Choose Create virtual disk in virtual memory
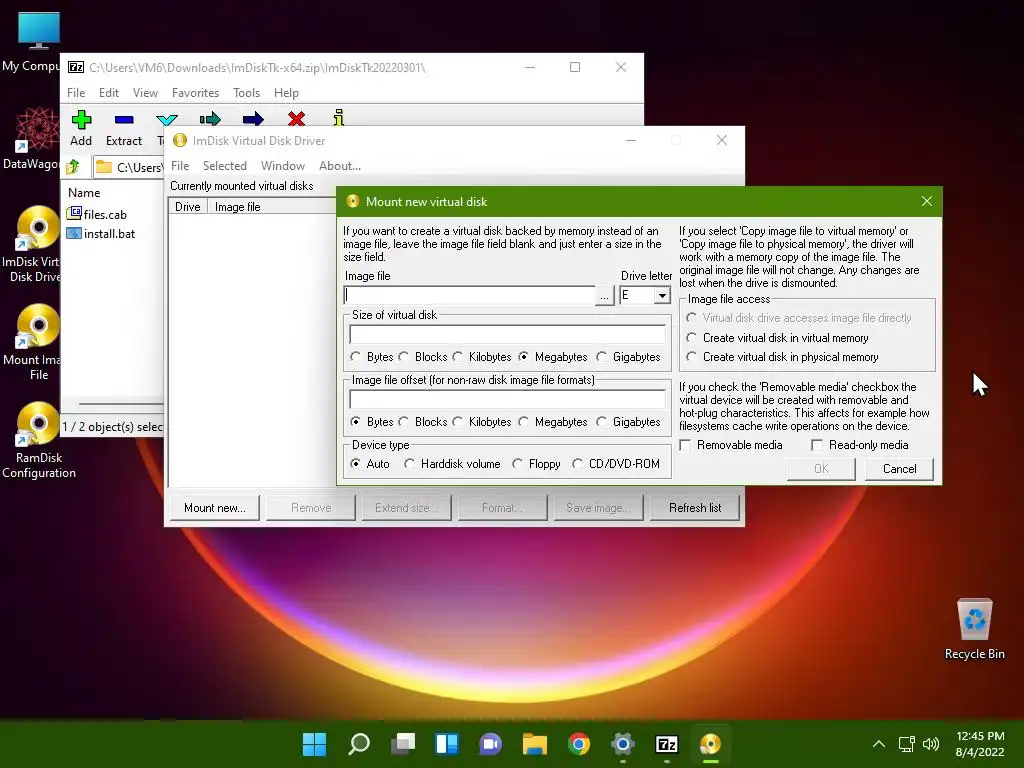 coord(778,338)
